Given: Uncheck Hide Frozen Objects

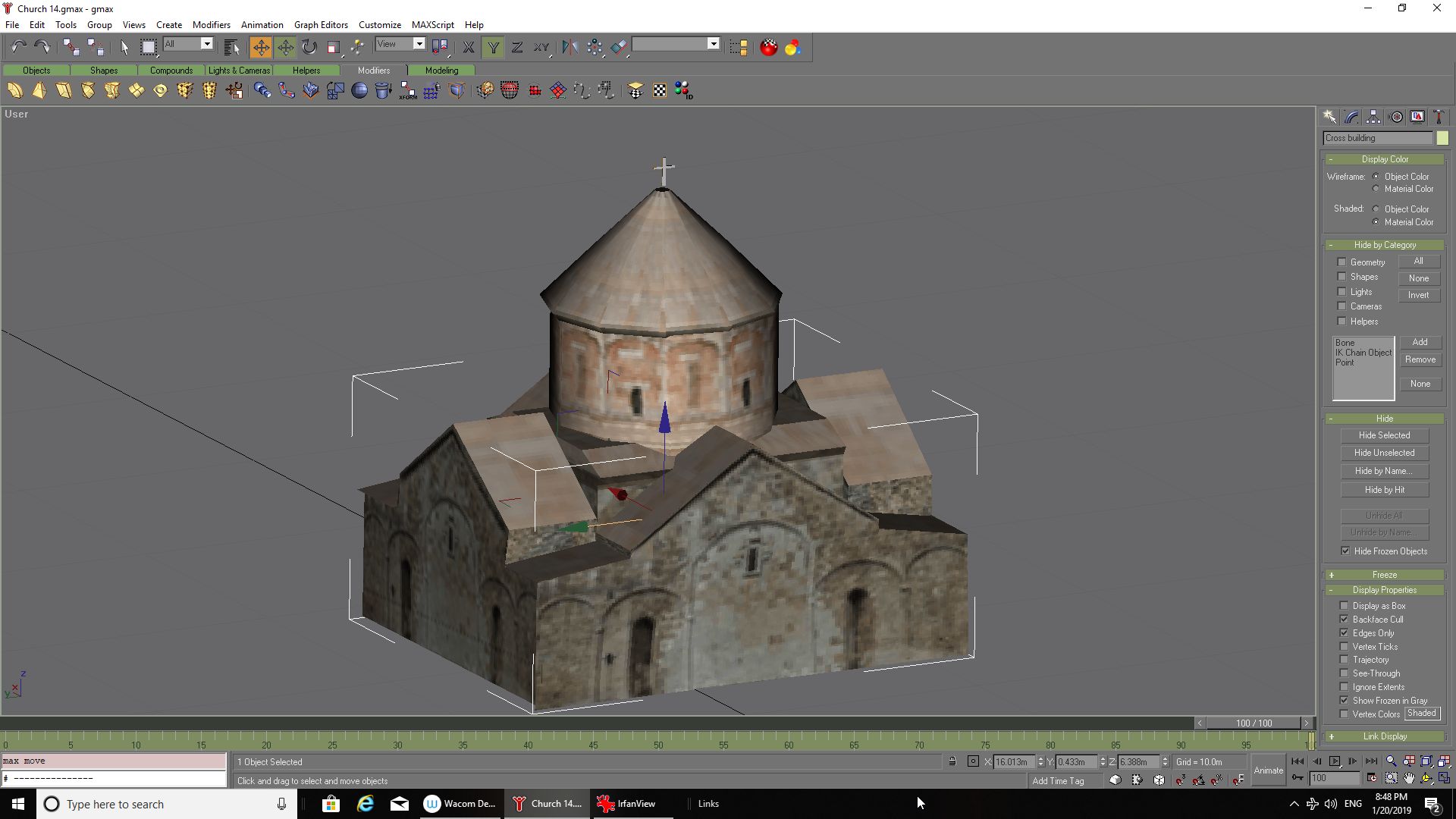Looking at the screenshot, I should coord(1345,551).
